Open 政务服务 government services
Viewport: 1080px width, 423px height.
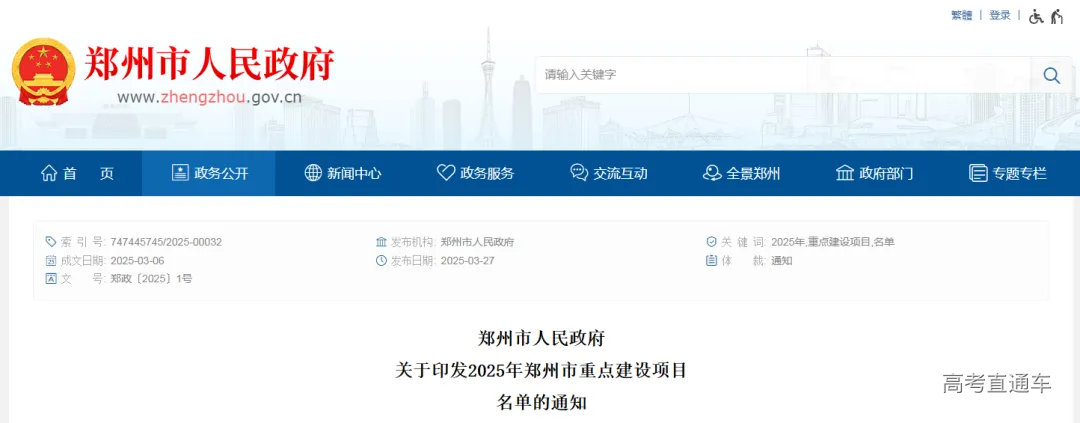475,173
